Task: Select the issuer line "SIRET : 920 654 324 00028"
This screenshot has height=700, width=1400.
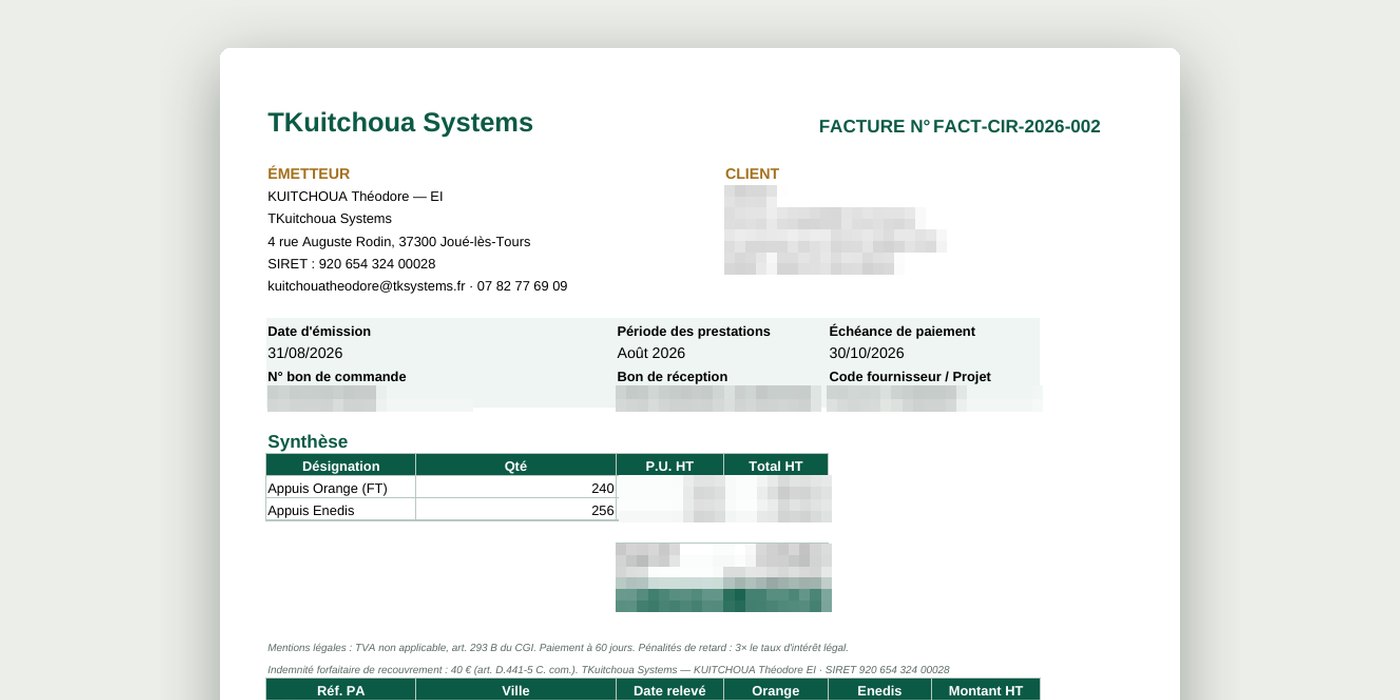Action: (352, 264)
